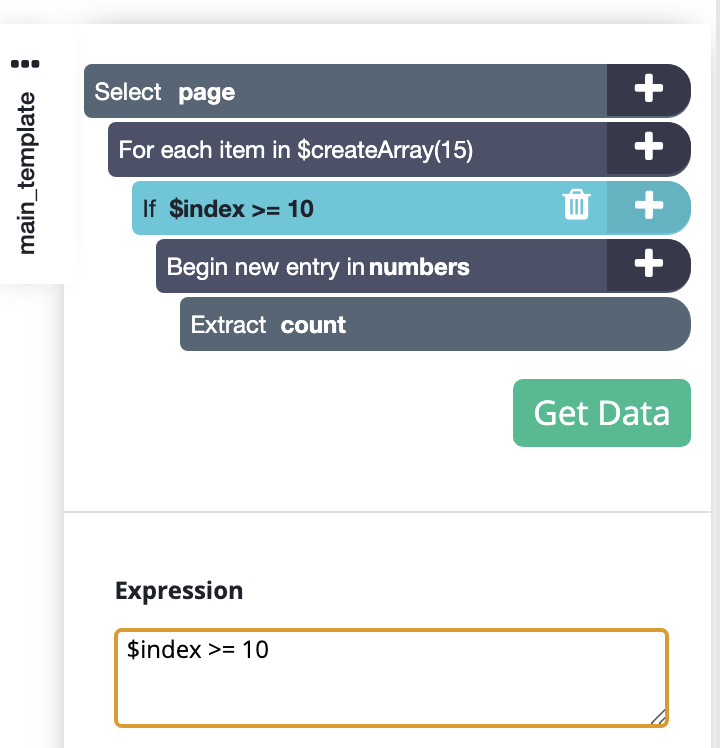Click the bold "page" selection name
720x748 pixels.
pyautogui.click(x=206, y=93)
